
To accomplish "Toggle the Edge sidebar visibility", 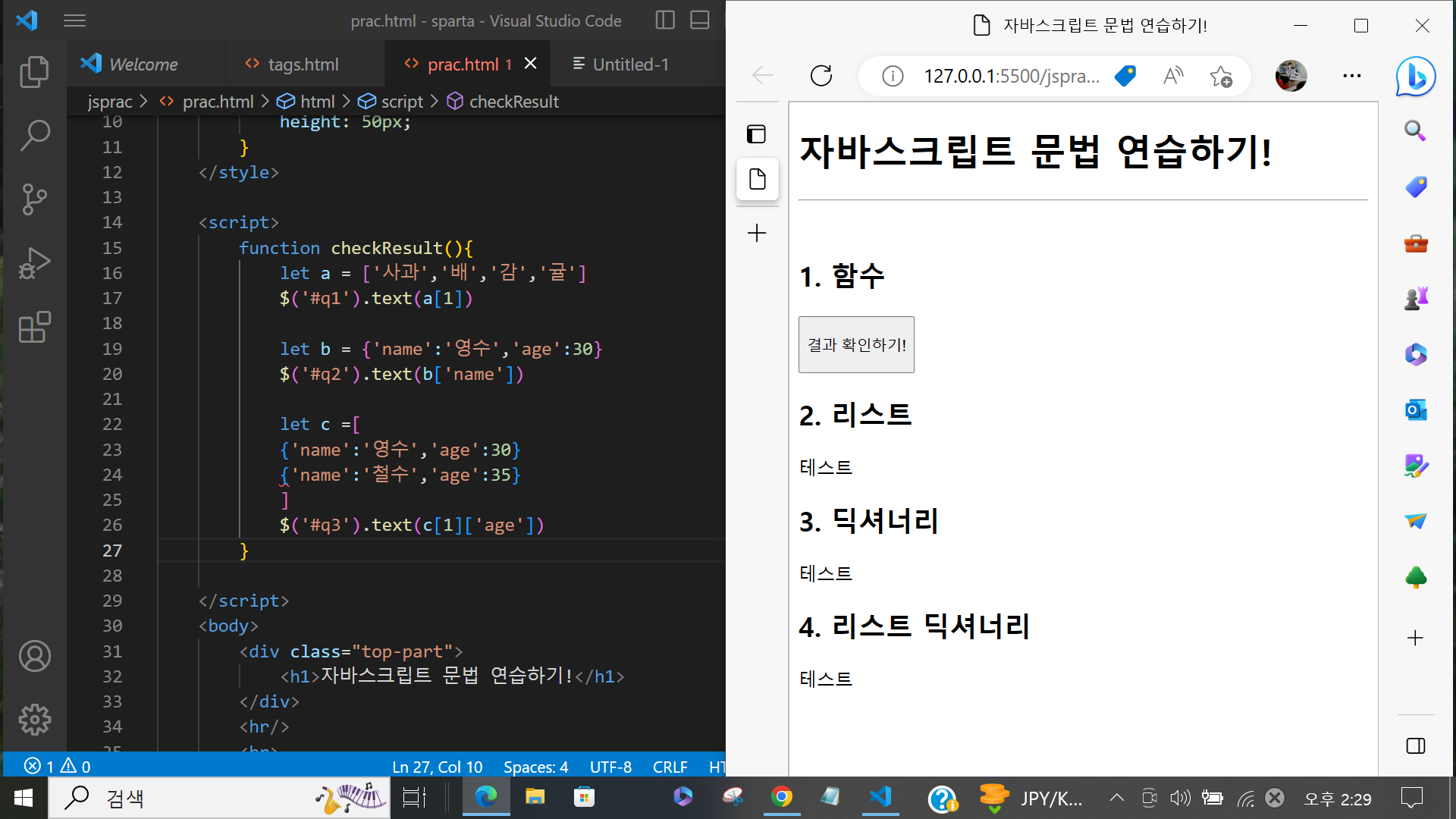I will [x=1415, y=745].
